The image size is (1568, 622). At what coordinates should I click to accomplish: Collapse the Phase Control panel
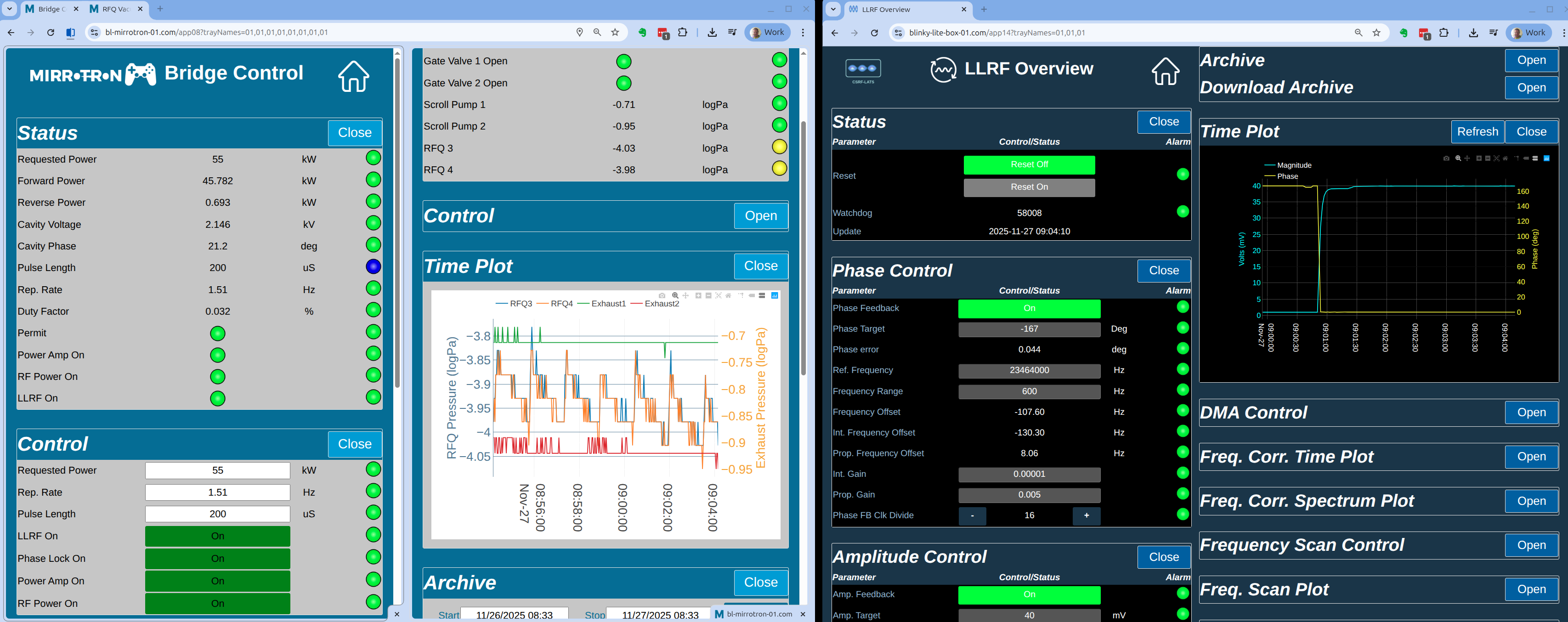click(1163, 271)
